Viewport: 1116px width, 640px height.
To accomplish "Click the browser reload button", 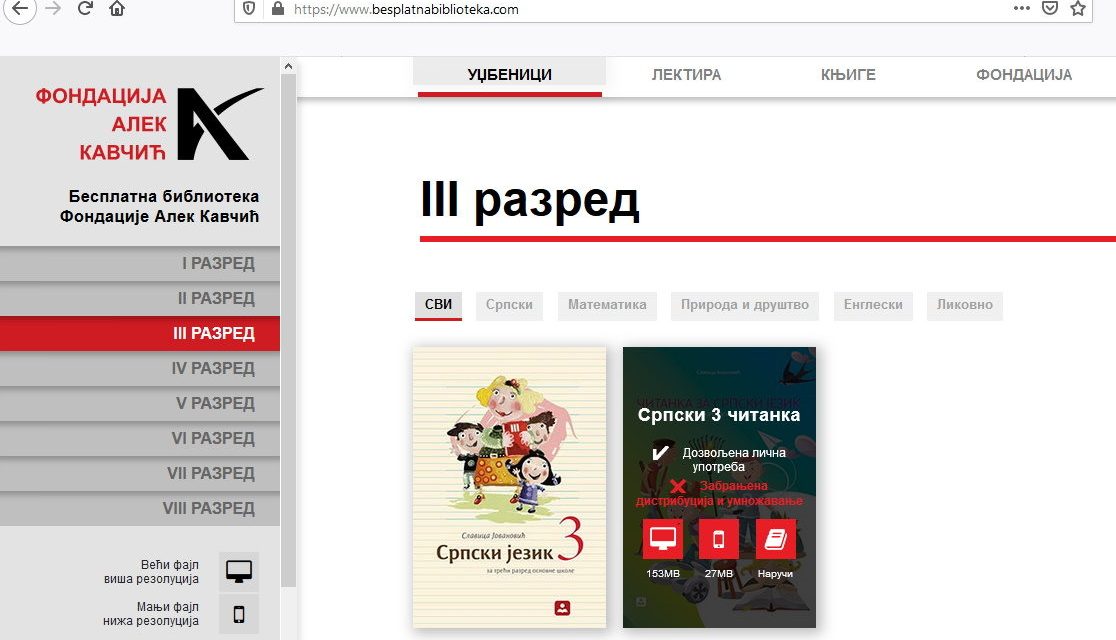I will coord(85,9).
